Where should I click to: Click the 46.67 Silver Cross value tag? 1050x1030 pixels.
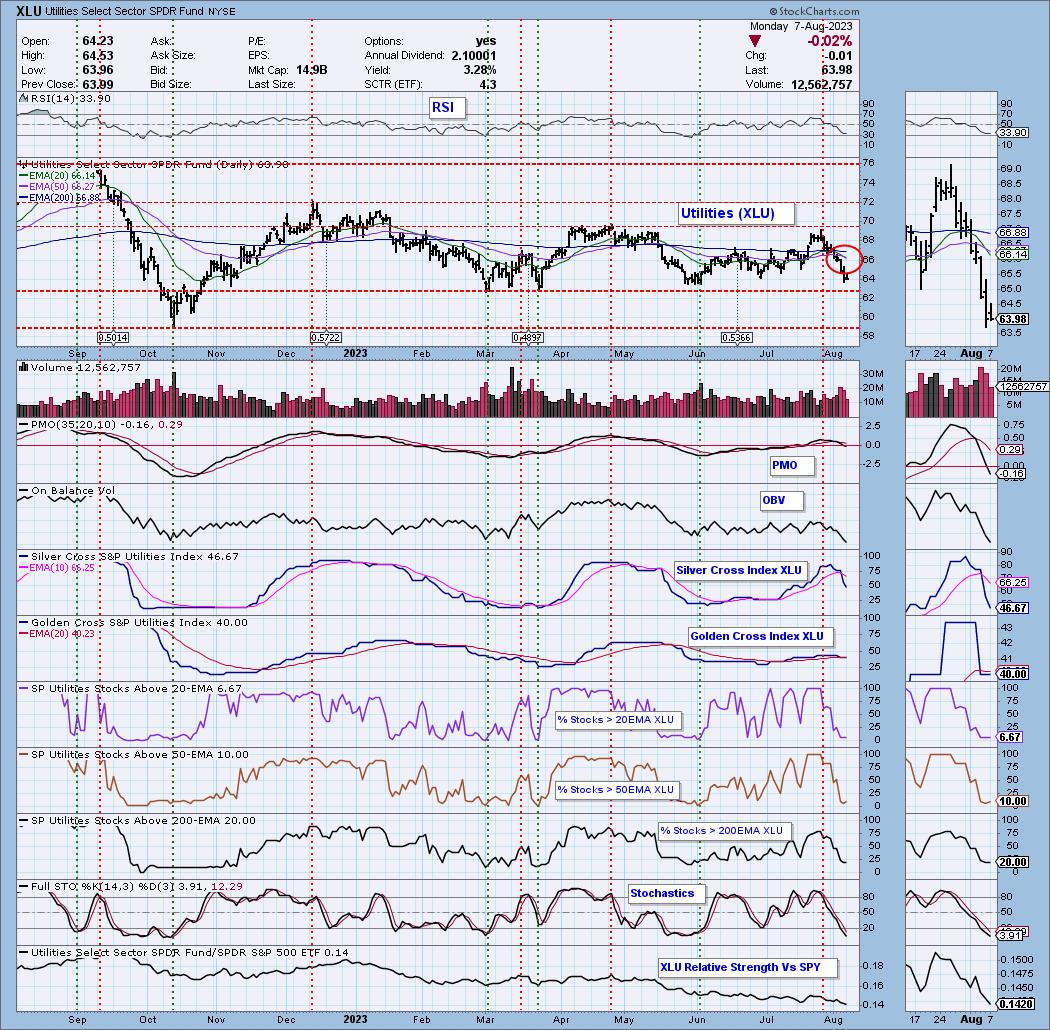coord(1012,608)
